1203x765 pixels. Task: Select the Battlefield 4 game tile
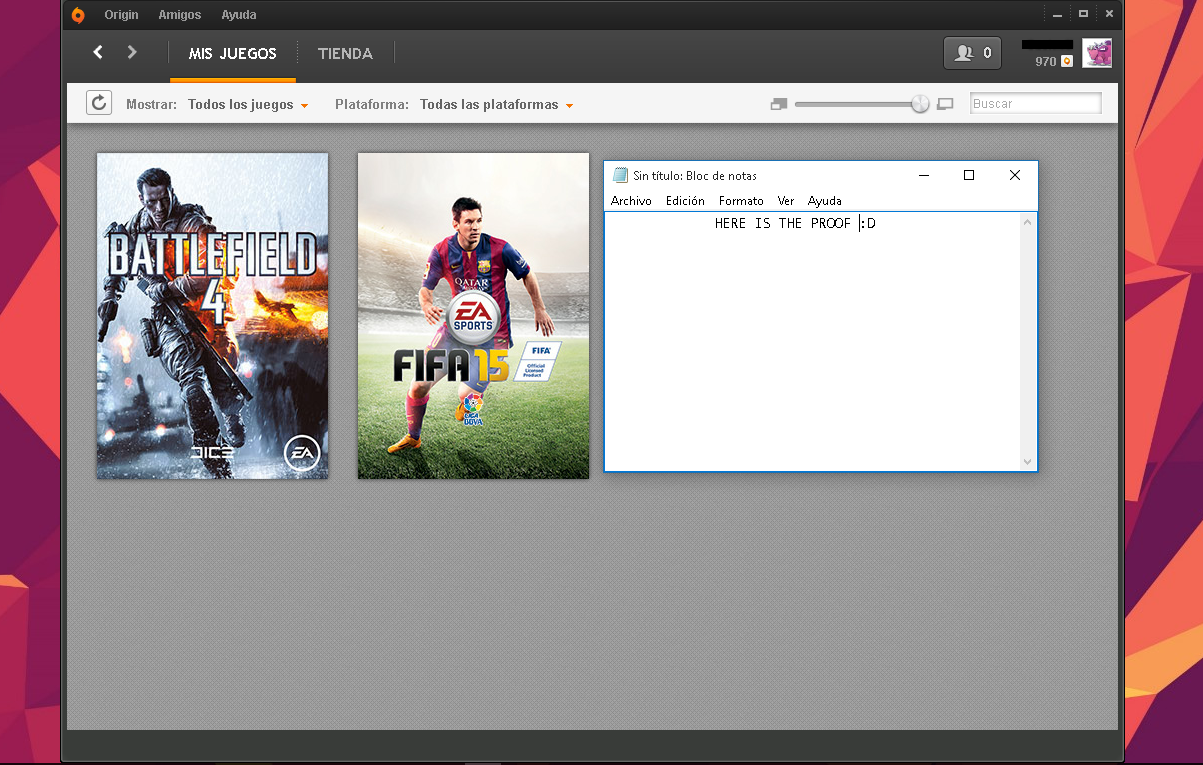(212, 316)
